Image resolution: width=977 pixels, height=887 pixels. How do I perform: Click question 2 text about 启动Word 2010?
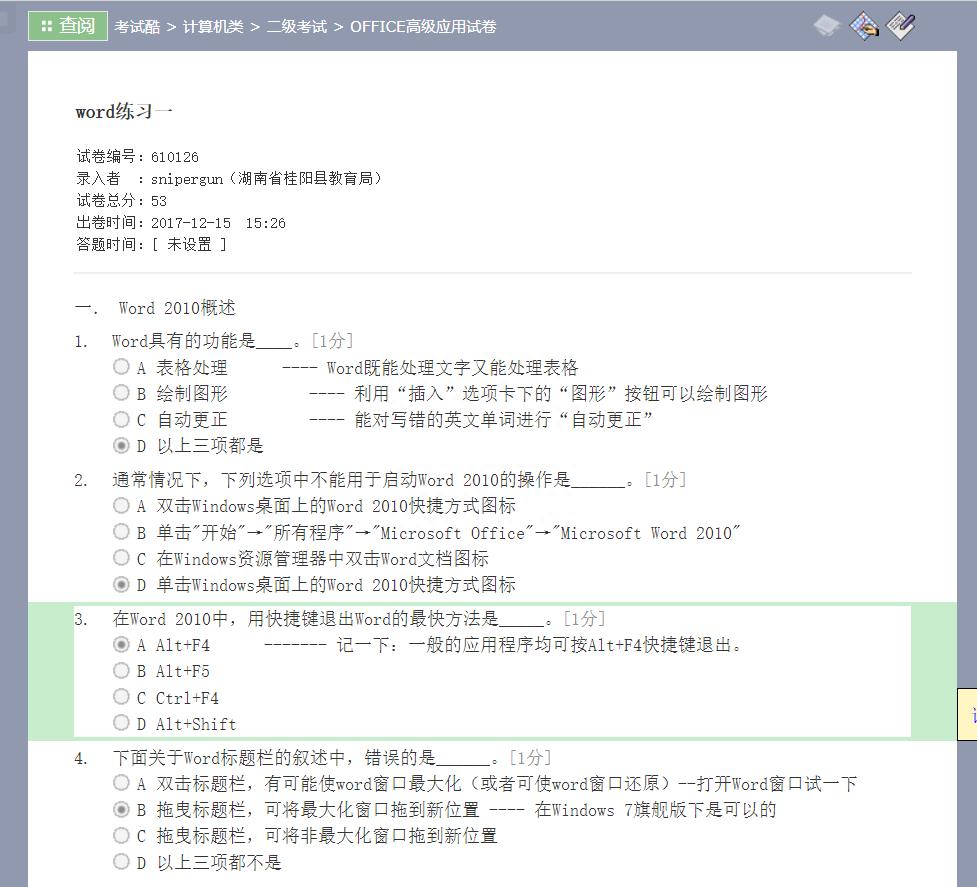tap(399, 480)
